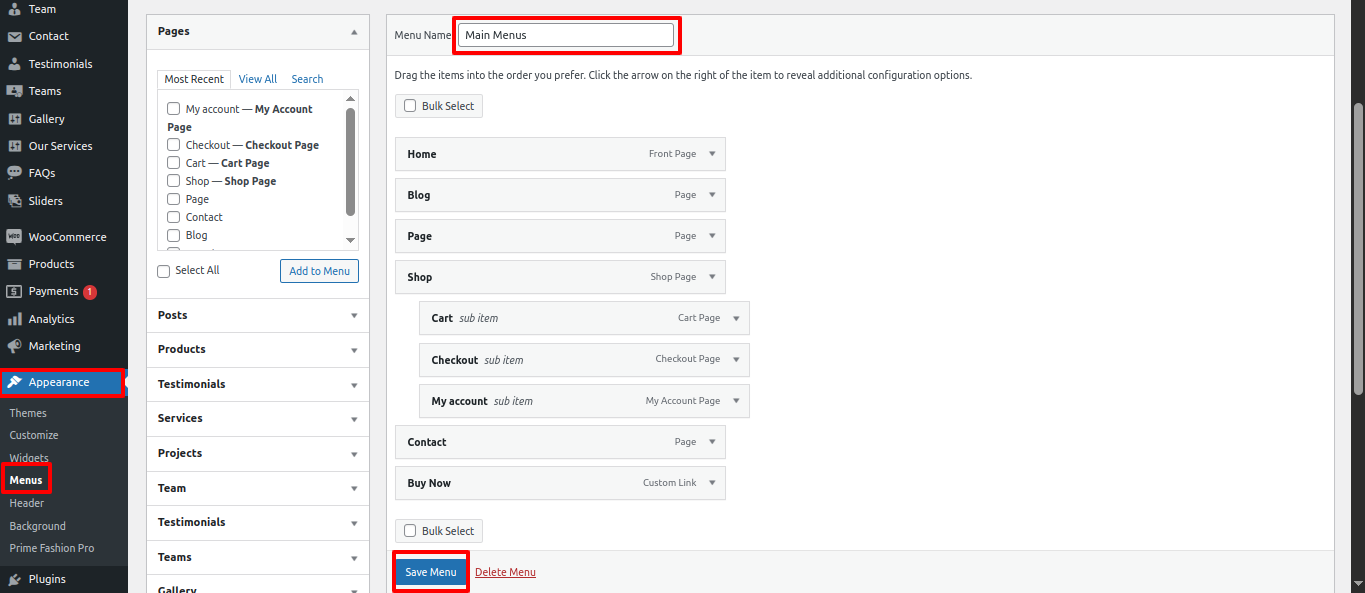The image size is (1365, 593).
Task: Click the Pages list scrollbar
Action: [x=350, y=160]
